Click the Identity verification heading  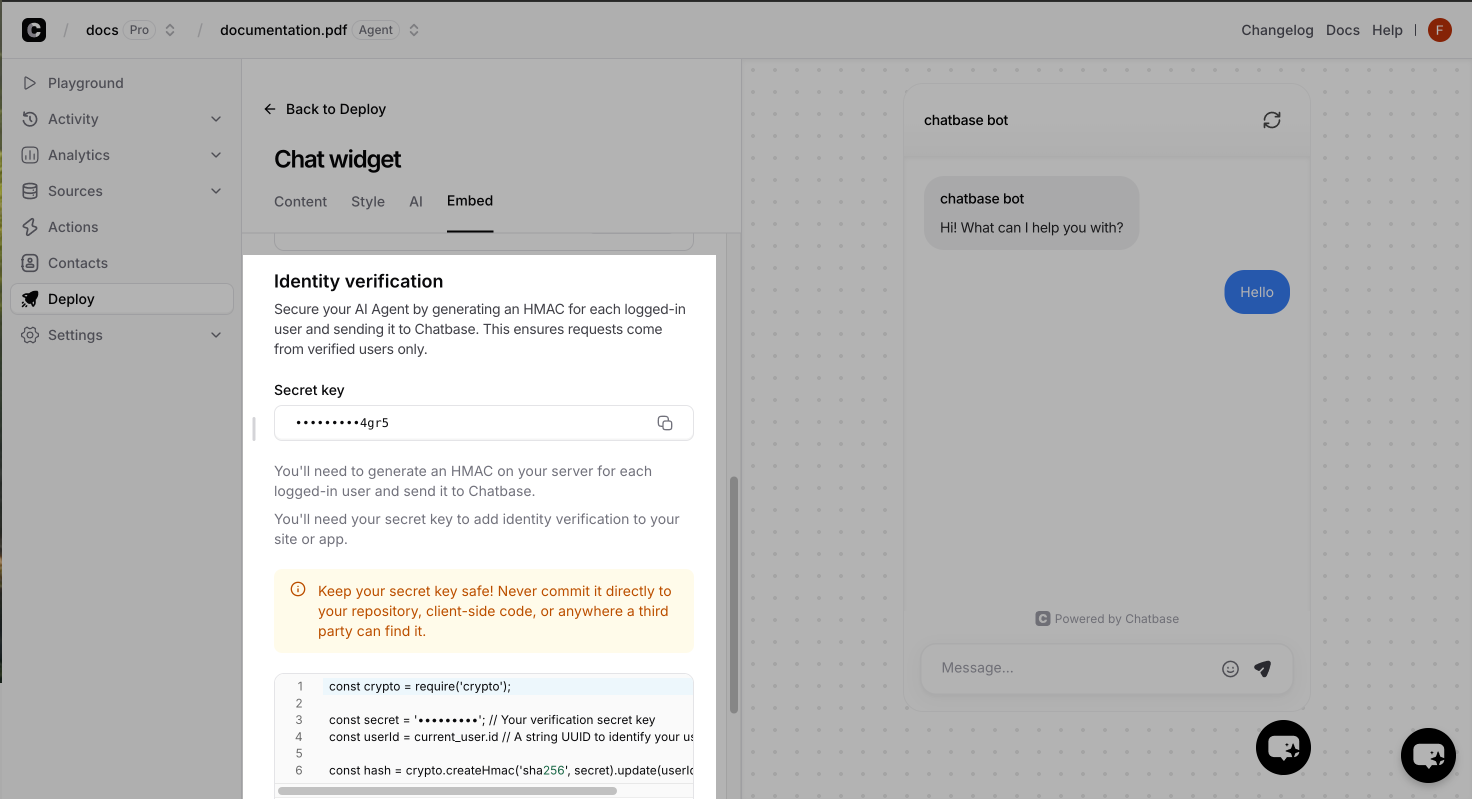pos(358,281)
